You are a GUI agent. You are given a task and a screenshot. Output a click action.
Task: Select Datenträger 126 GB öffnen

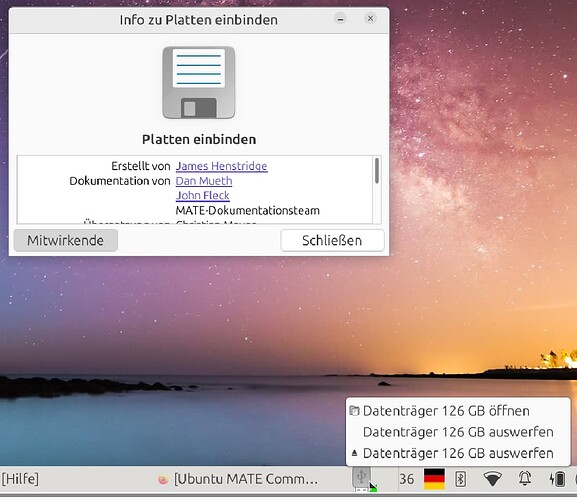[x=458, y=411]
